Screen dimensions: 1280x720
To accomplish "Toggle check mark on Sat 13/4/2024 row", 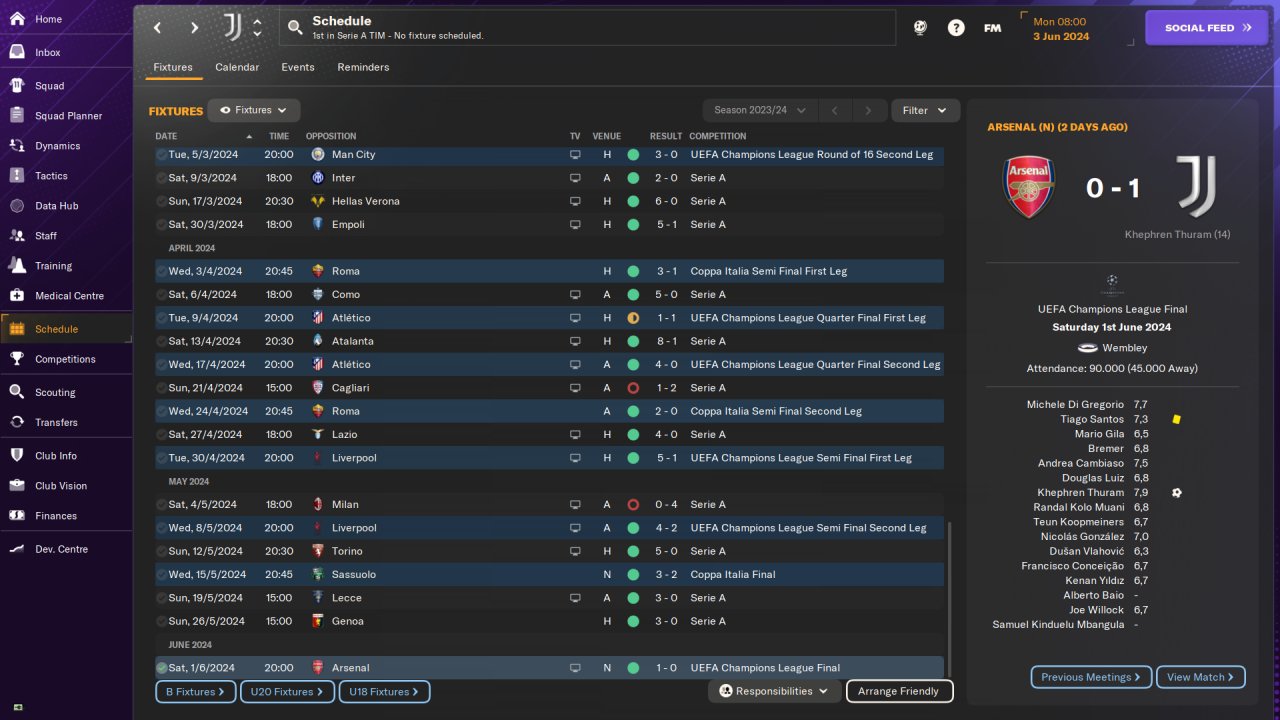I will point(162,341).
